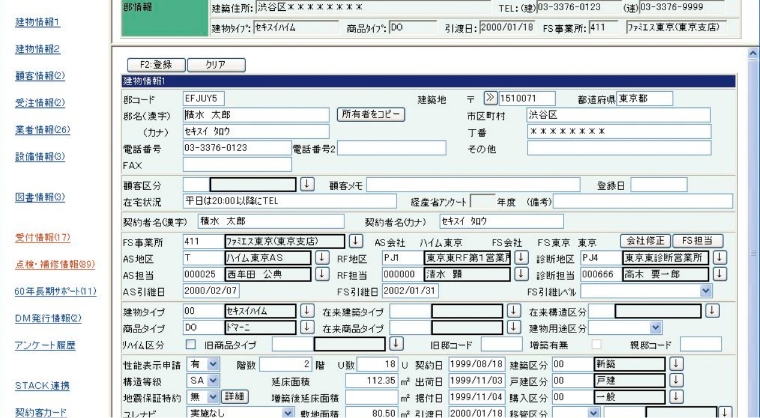Image resolution: width=760 pixels, height=418 pixels.
Task: Expand the FS引継レベル dropdown
Action: [x=707, y=289]
